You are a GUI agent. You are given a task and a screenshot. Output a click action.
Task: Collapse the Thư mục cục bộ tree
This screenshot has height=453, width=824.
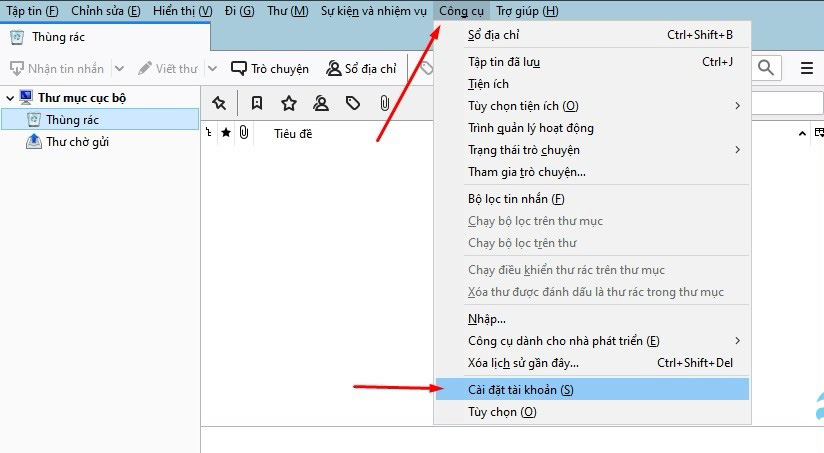pyautogui.click(x=10, y=98)
